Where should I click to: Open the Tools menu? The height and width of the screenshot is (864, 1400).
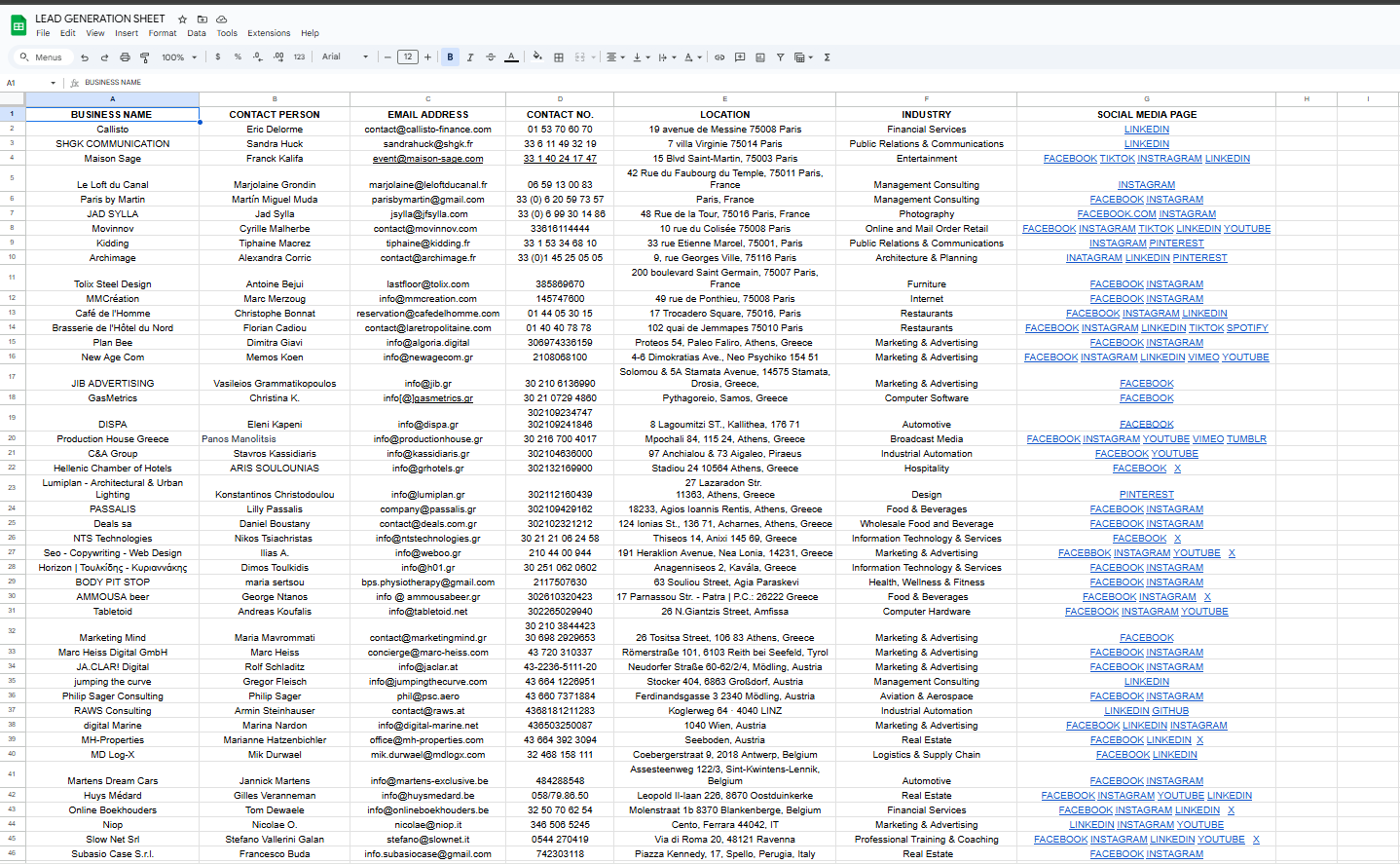227,33
